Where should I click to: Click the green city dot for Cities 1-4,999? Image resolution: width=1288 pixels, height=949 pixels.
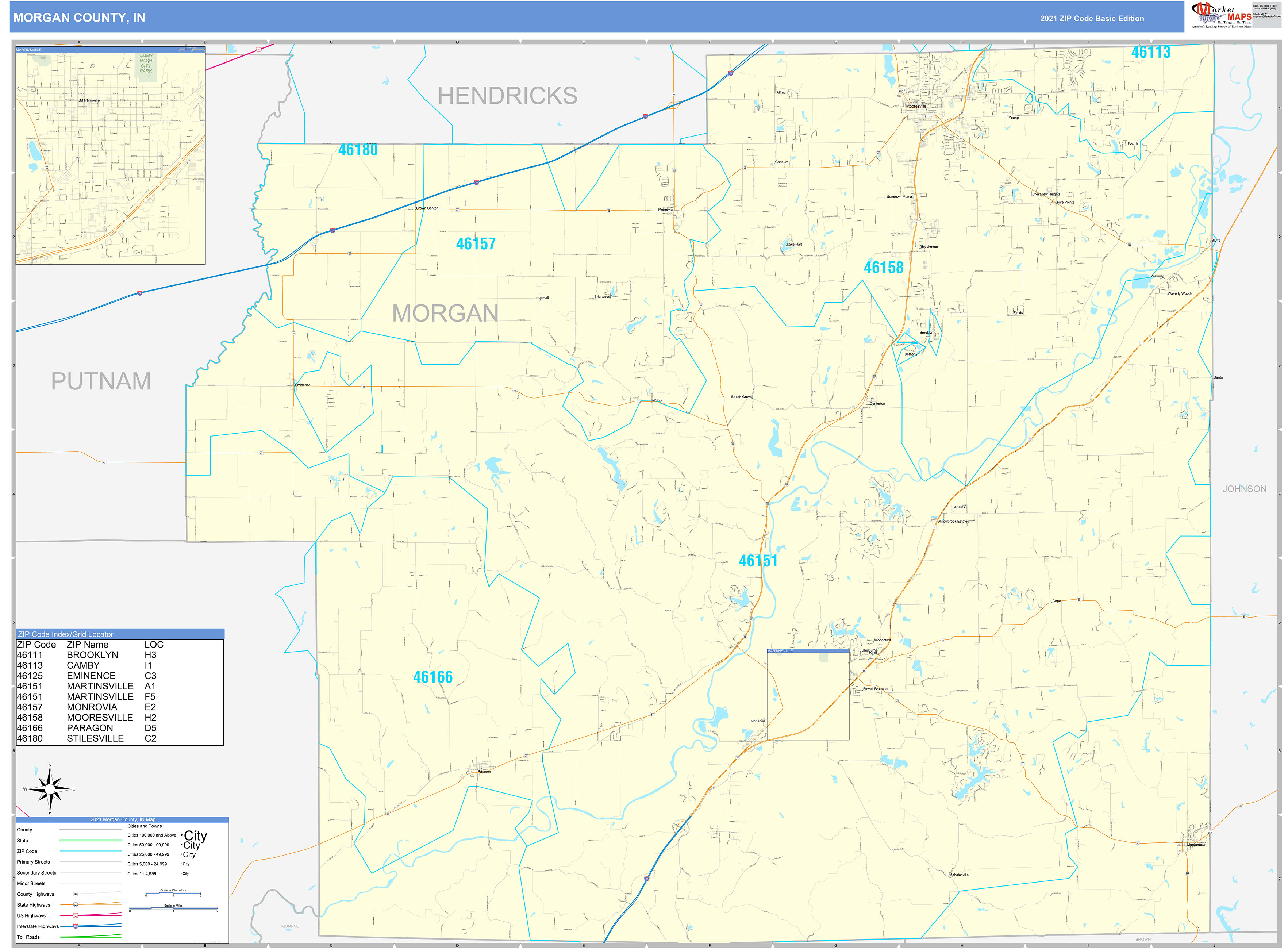pos(182,874)
